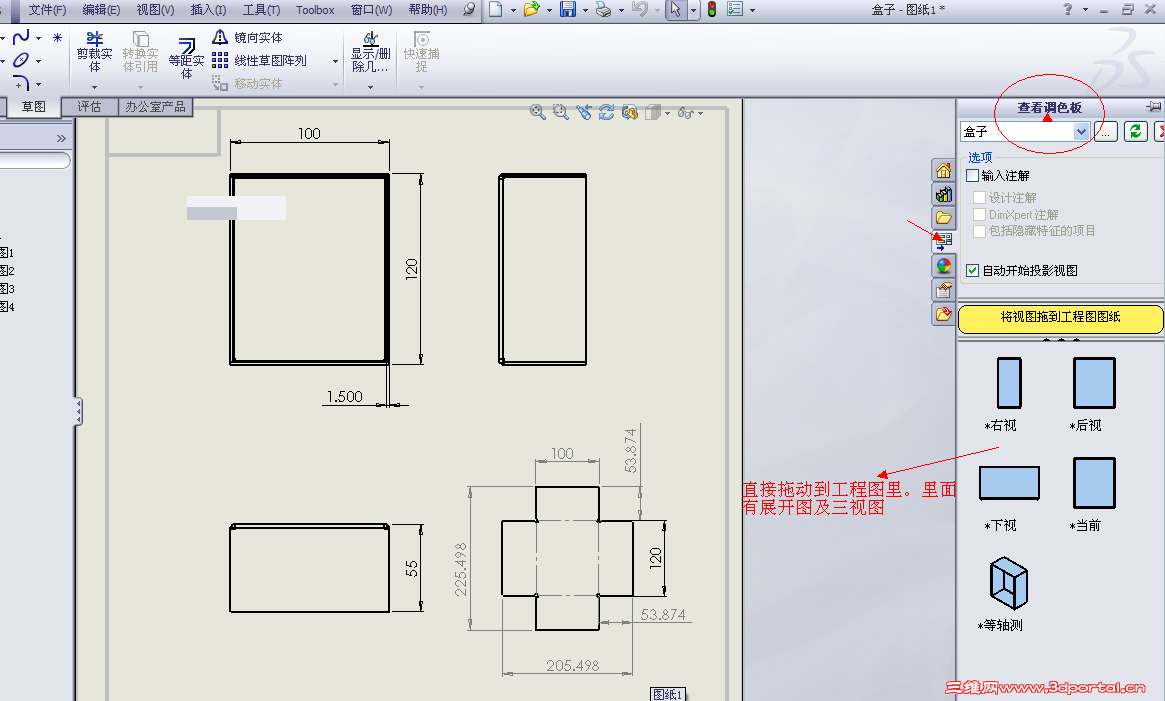Expand the 显示/删除几何关系 dropdown arrow
The image size is (1165, 701).
(370, 87)
